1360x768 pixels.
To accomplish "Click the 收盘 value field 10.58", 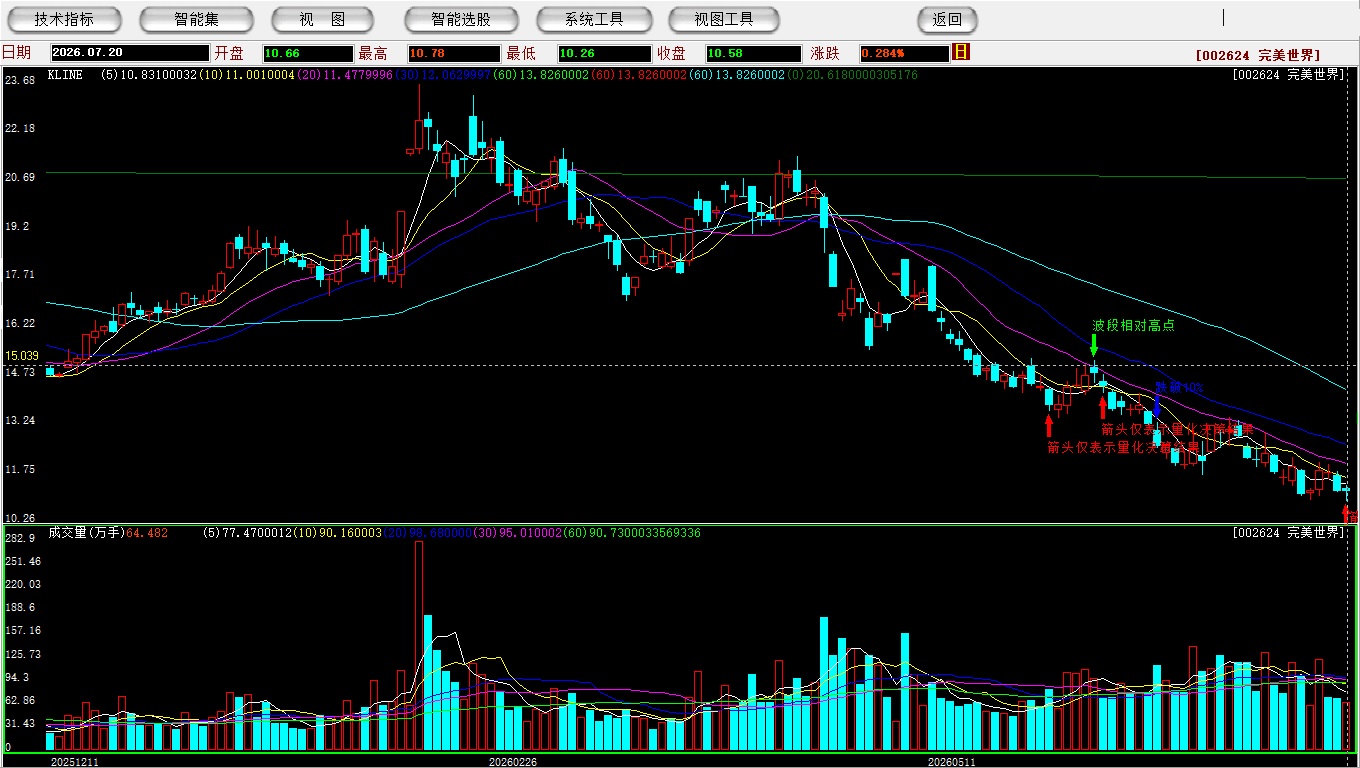I will pyautogui.click(x=753, y=53).
